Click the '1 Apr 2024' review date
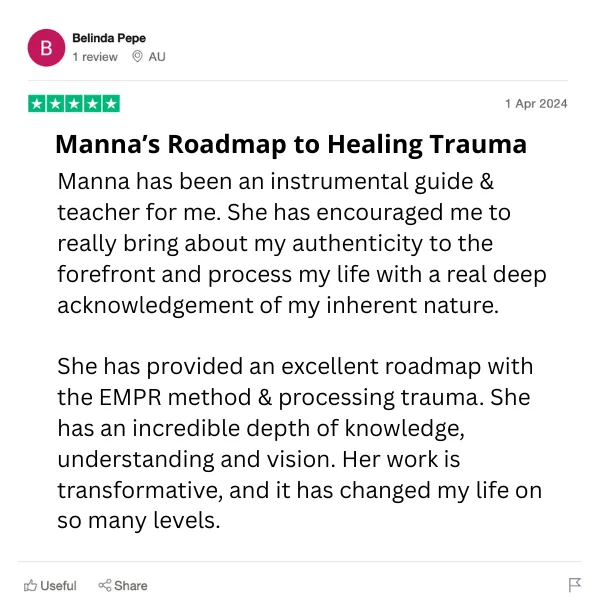Image resolution: width=600 pixels, height=600 pixels. coord(536,104)
